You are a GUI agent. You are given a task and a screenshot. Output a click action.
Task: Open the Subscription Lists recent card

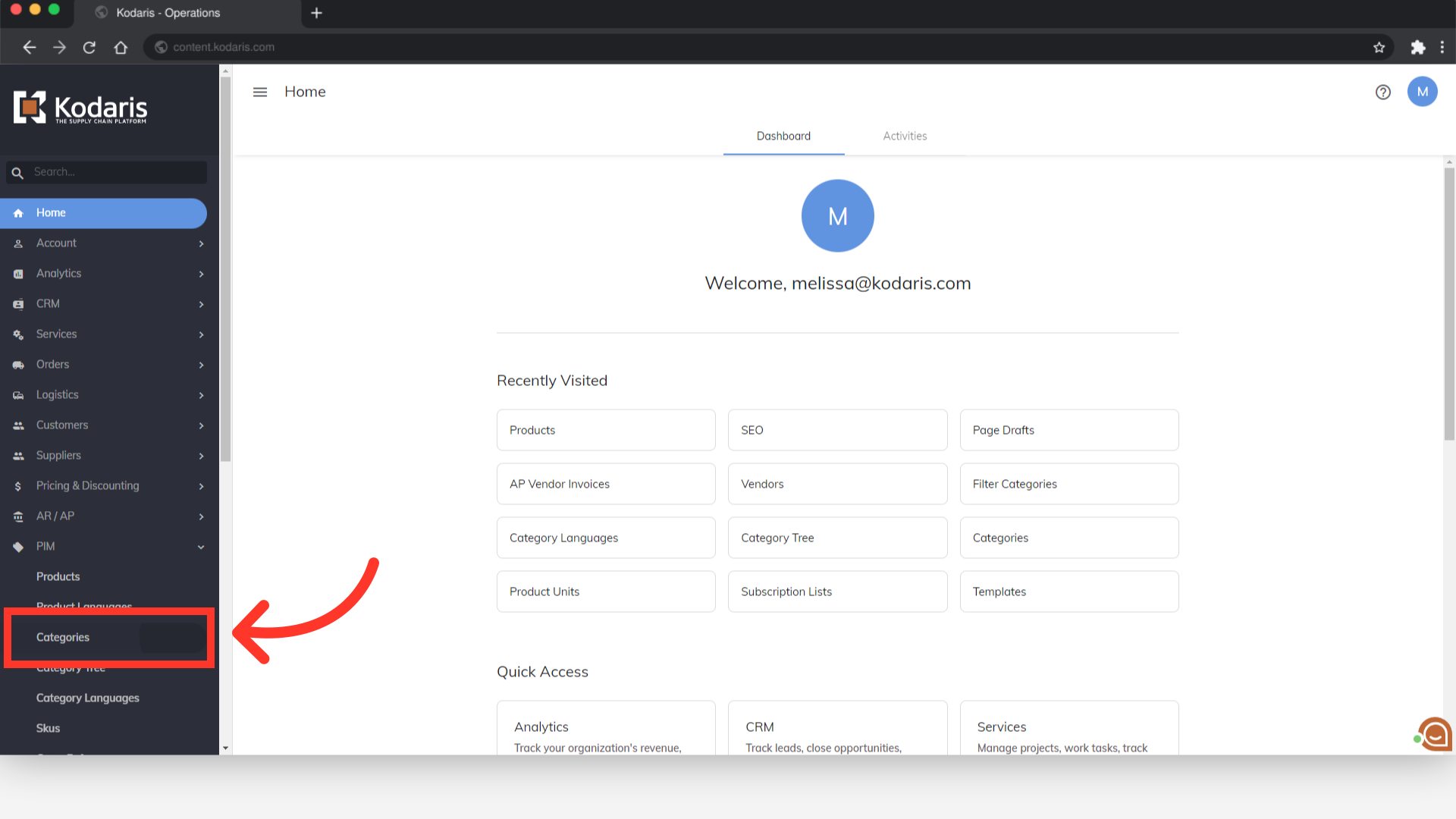(x=837, y=591)
